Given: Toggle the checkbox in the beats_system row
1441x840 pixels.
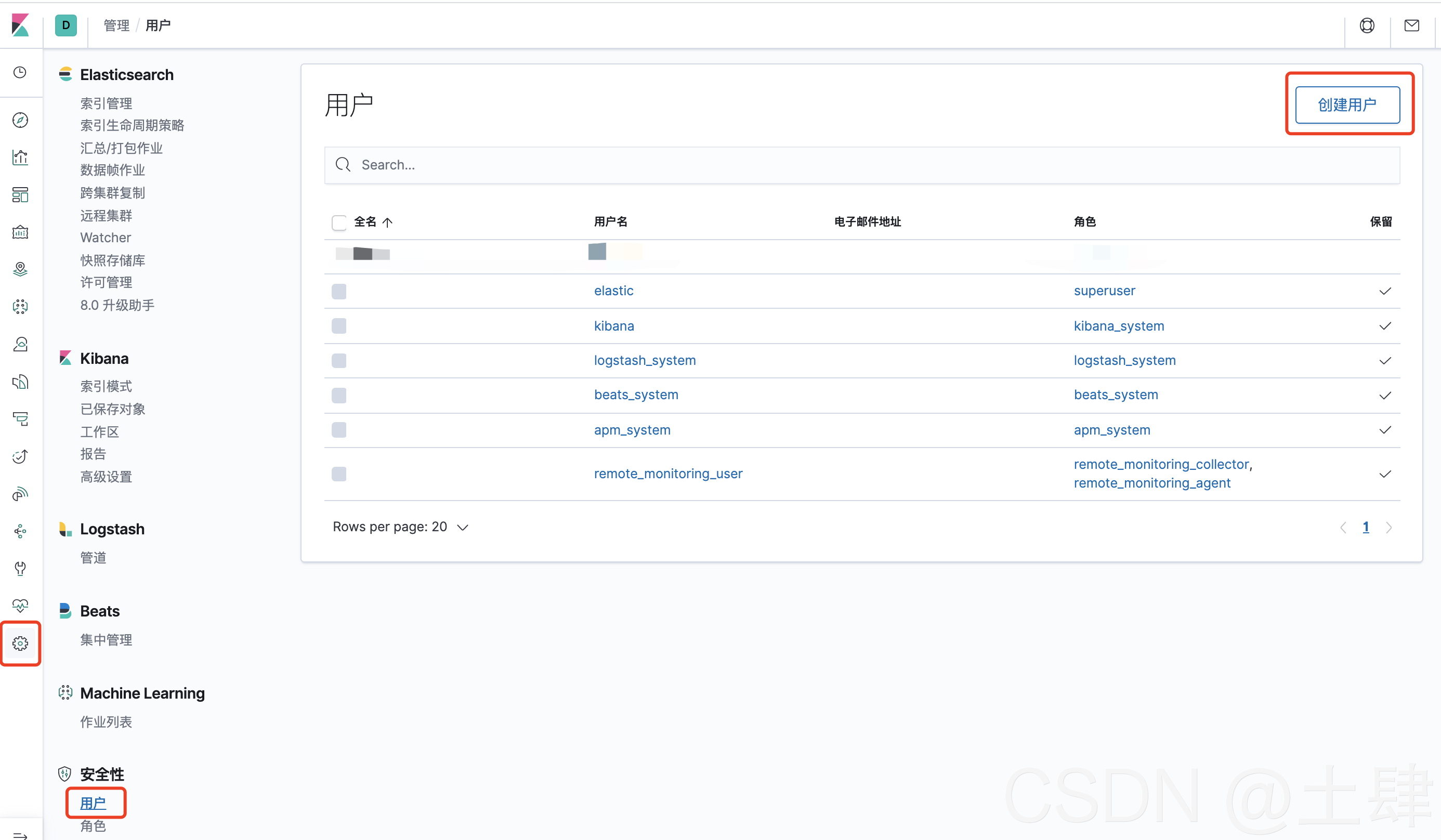Looking at the screenshot, I should point(339,395).
